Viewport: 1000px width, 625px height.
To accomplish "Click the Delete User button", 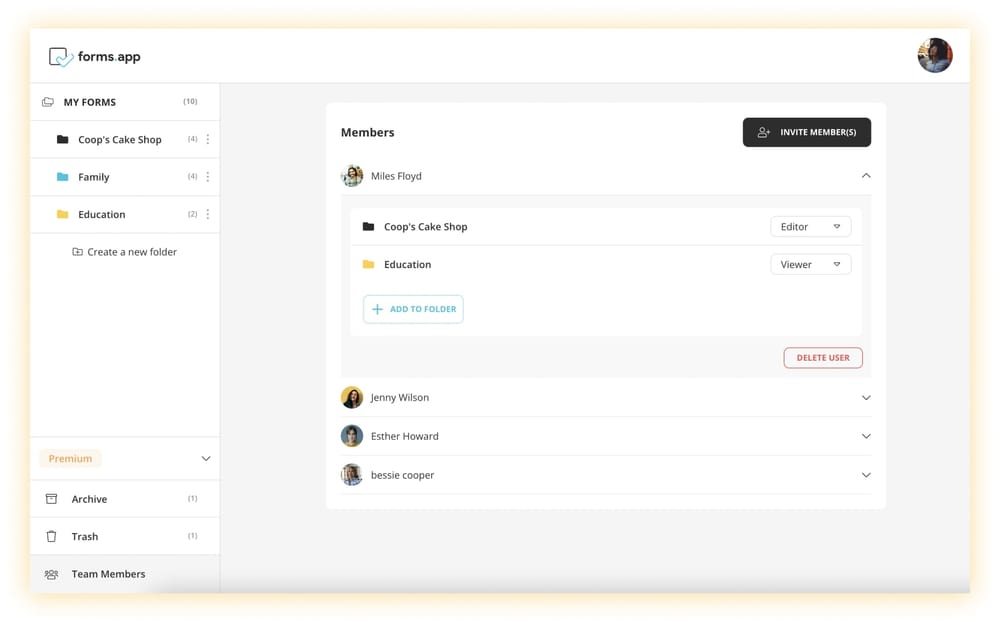I will pos(822,358).
